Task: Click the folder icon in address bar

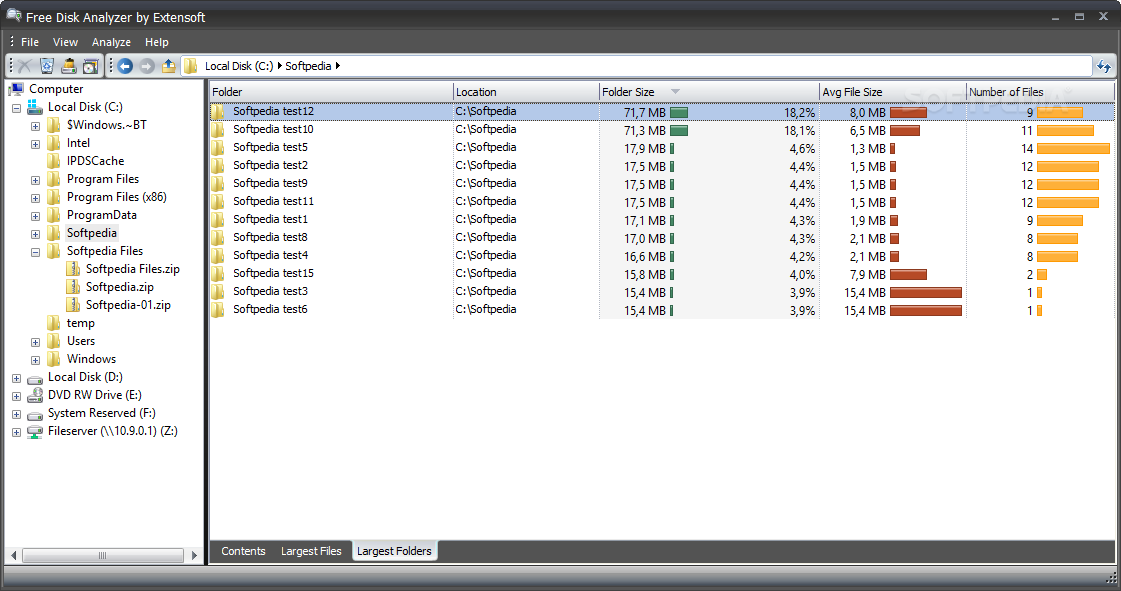Action: point(191,66)
